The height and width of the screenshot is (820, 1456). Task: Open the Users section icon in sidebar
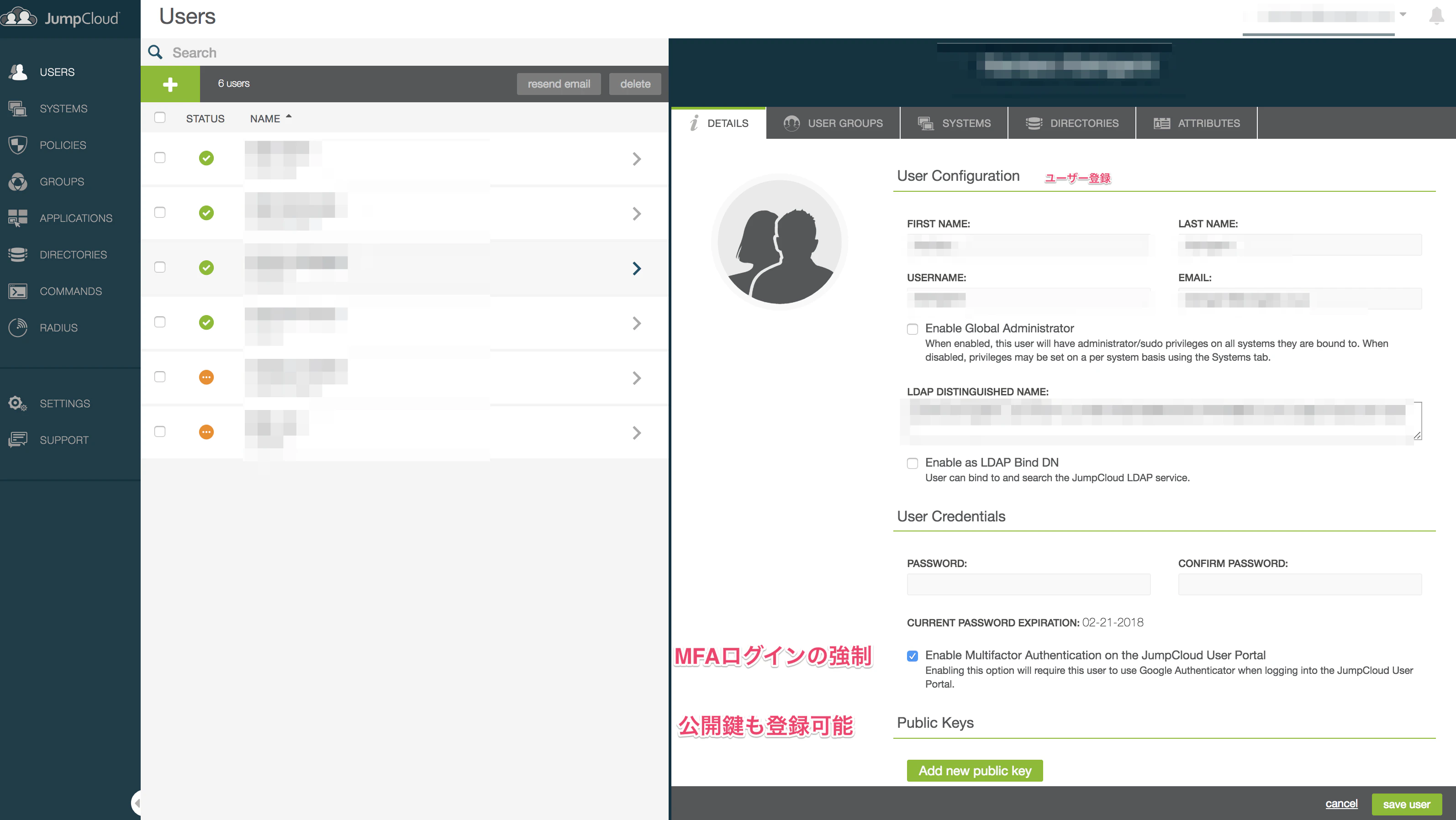click(18, 72)
